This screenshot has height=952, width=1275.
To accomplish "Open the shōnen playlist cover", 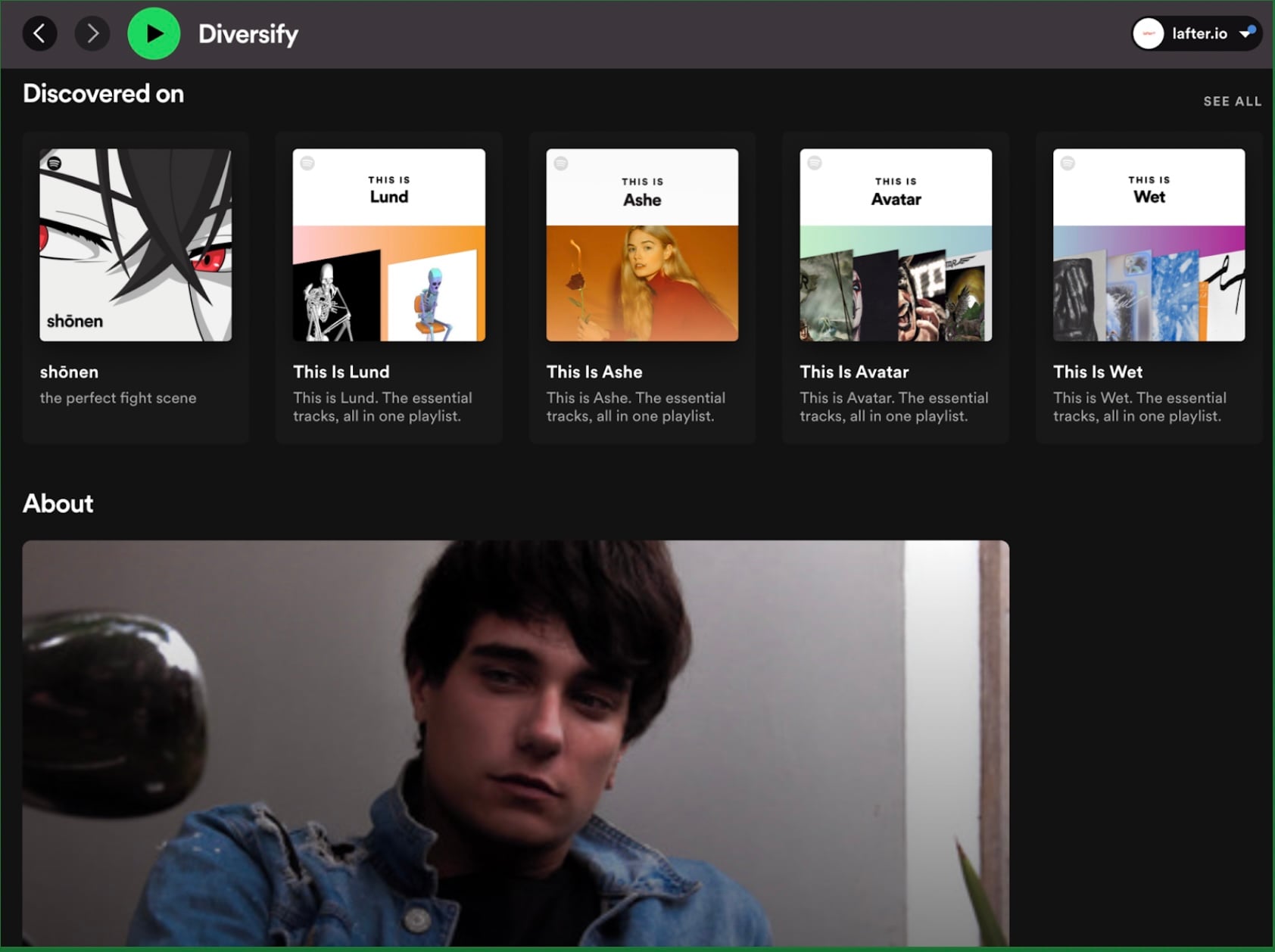I will pos(136,244).
